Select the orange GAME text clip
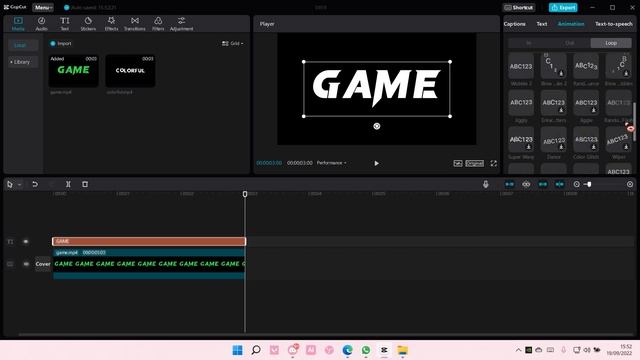640x360 pixels. click(x=149, y=241)
